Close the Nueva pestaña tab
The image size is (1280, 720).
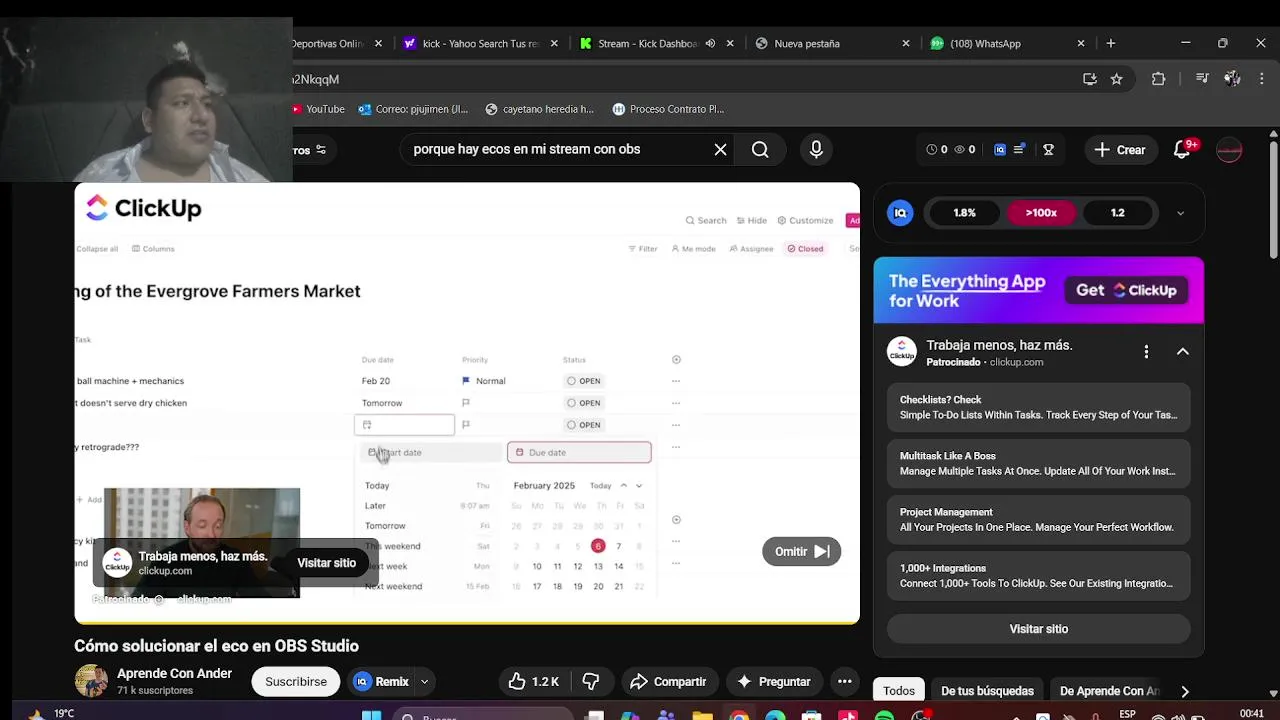[906, 44]
